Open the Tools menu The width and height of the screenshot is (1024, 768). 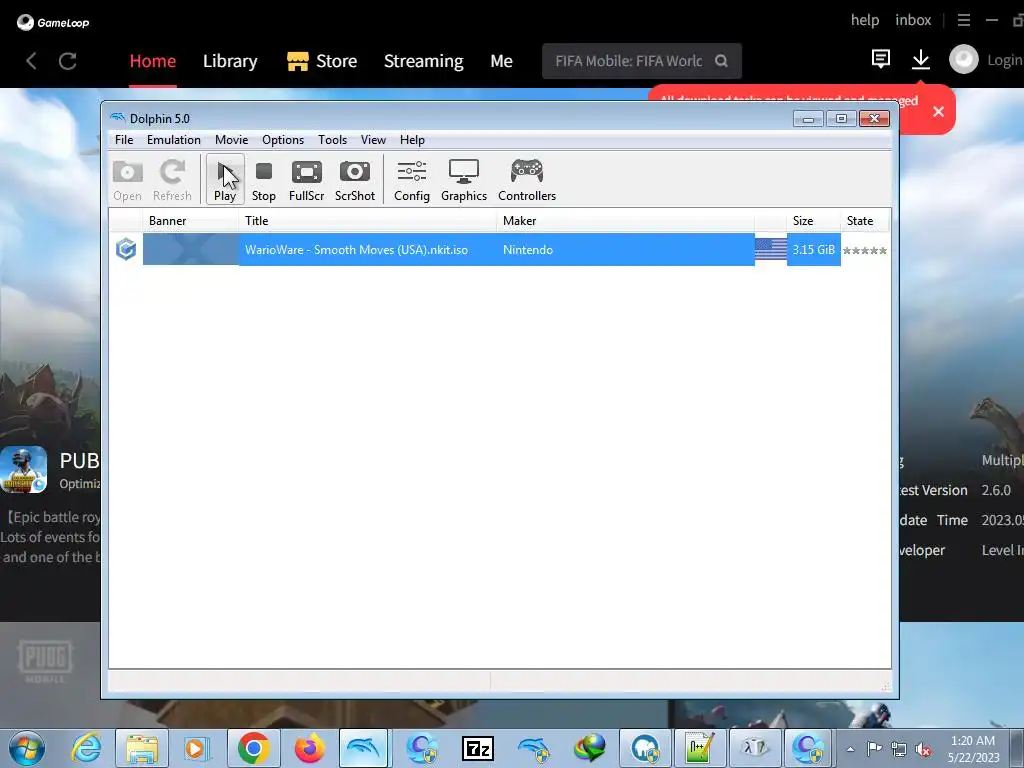coord(332,140)
